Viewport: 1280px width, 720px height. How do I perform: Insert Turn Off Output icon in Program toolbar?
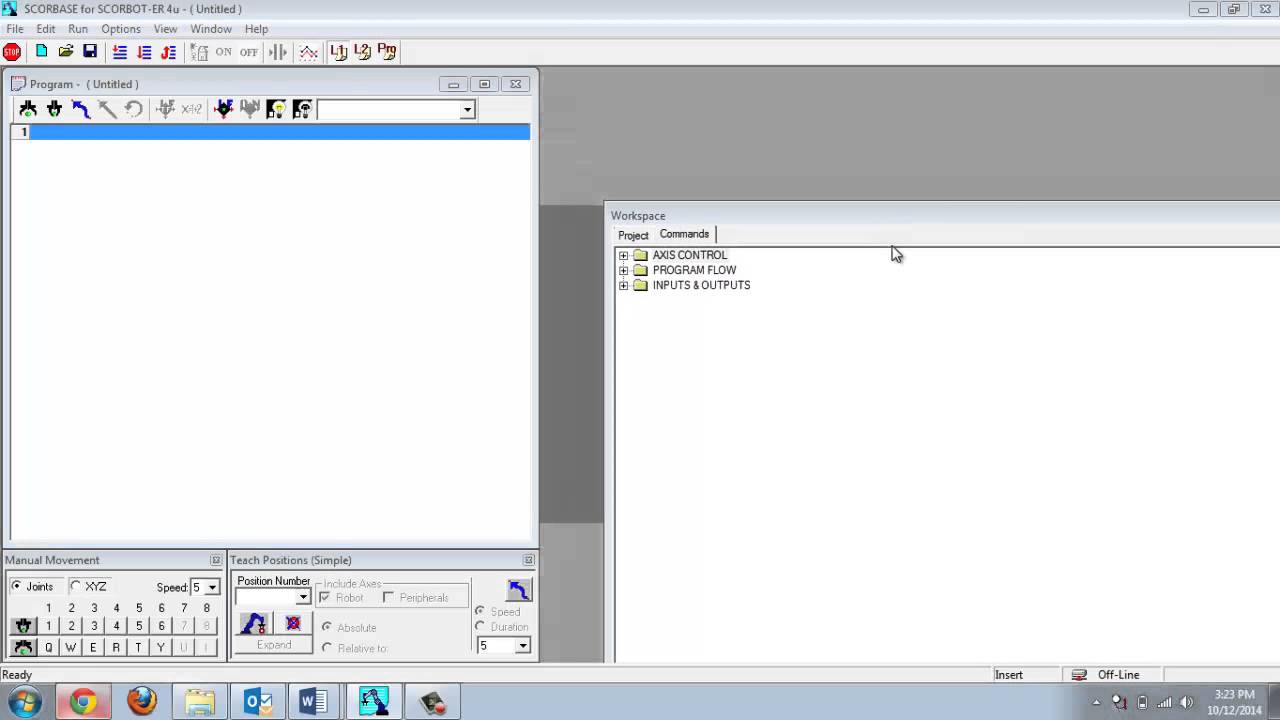tap(302, 109)
